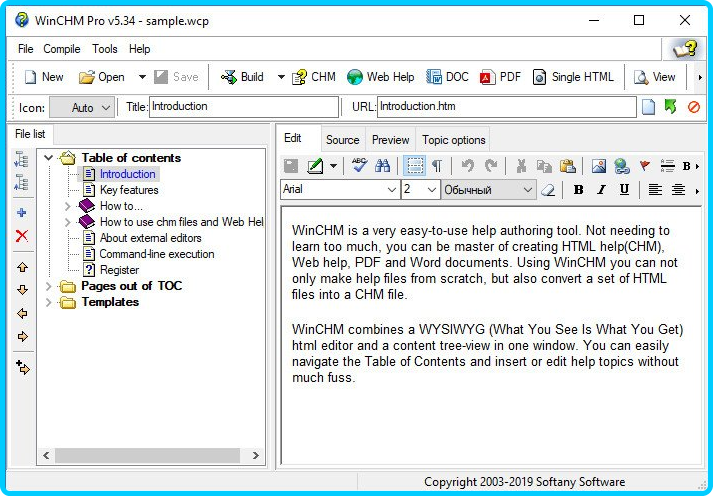
Task: Switch to the Source tab
Action: [342, 140]
